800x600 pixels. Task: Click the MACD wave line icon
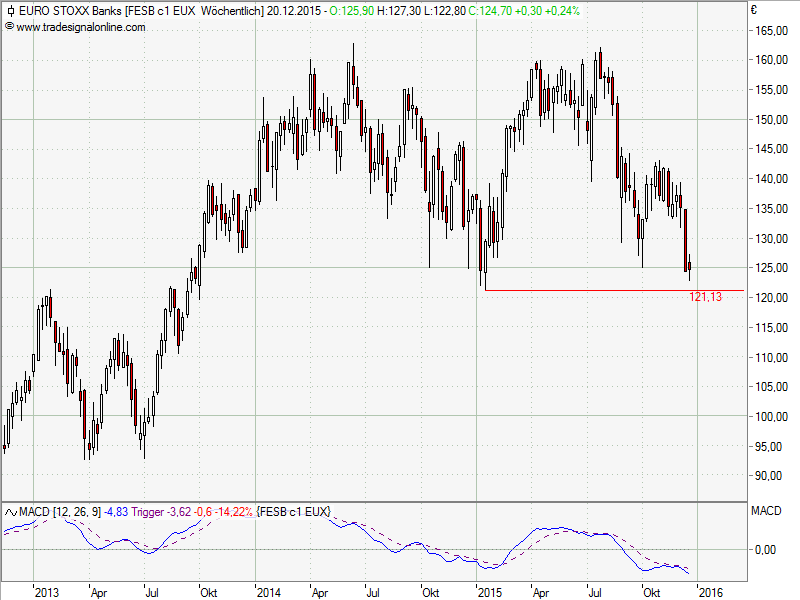click(x=10, y=511)
